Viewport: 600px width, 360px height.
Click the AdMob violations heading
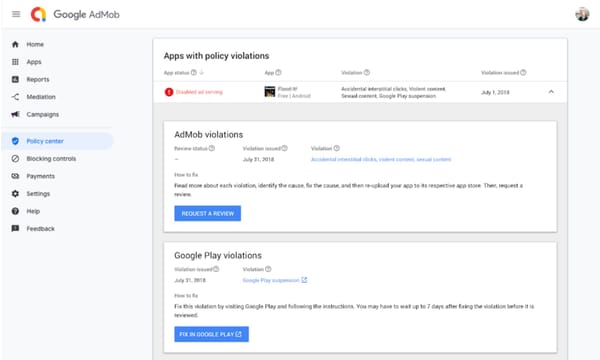point(209,135)
